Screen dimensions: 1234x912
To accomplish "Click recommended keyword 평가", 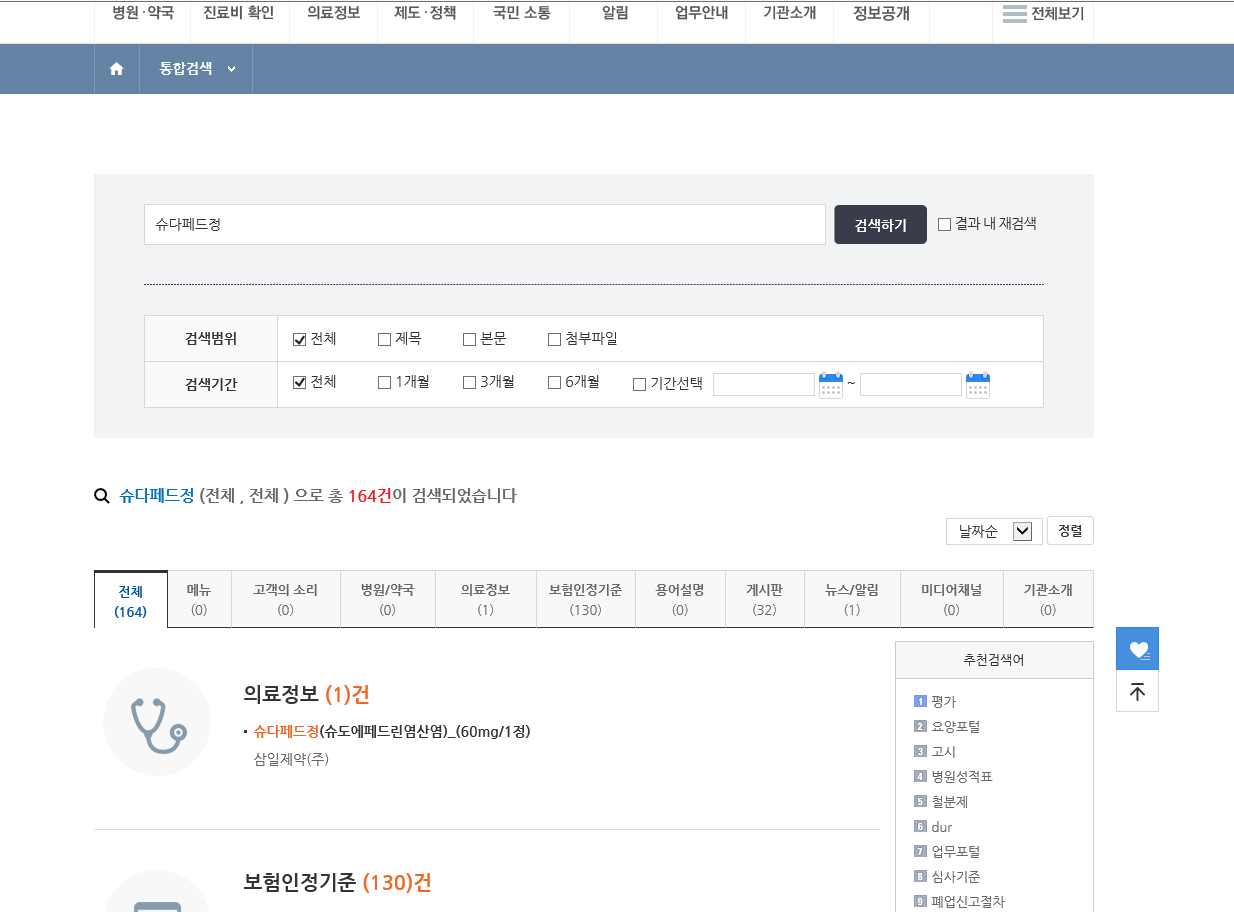I will tap(943, 701).
